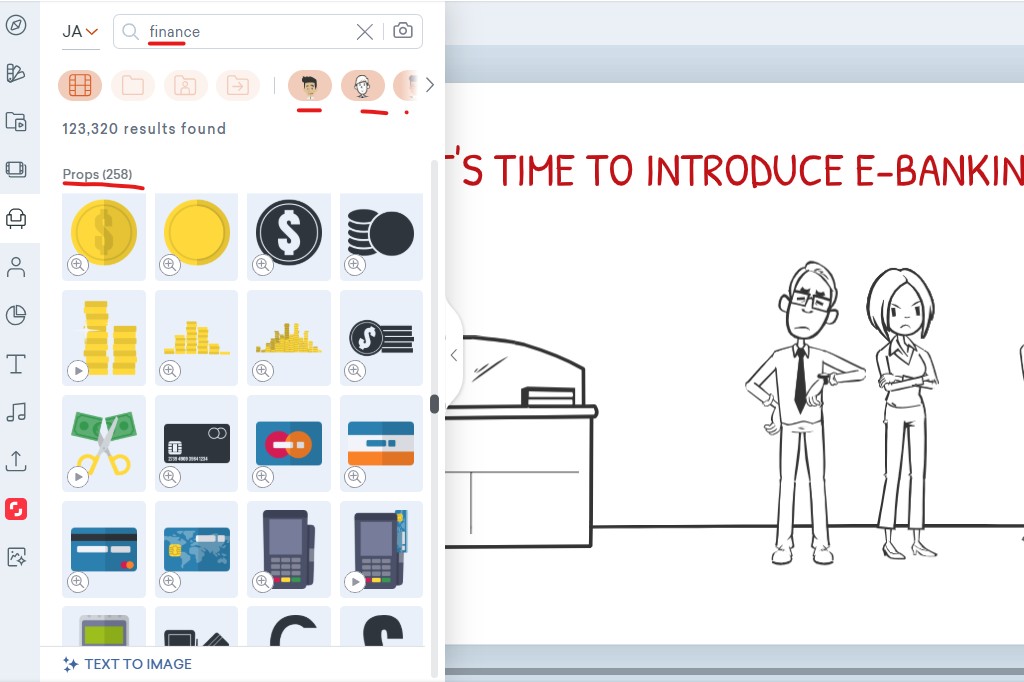Click the Props (258) section heading

point(97,174)
